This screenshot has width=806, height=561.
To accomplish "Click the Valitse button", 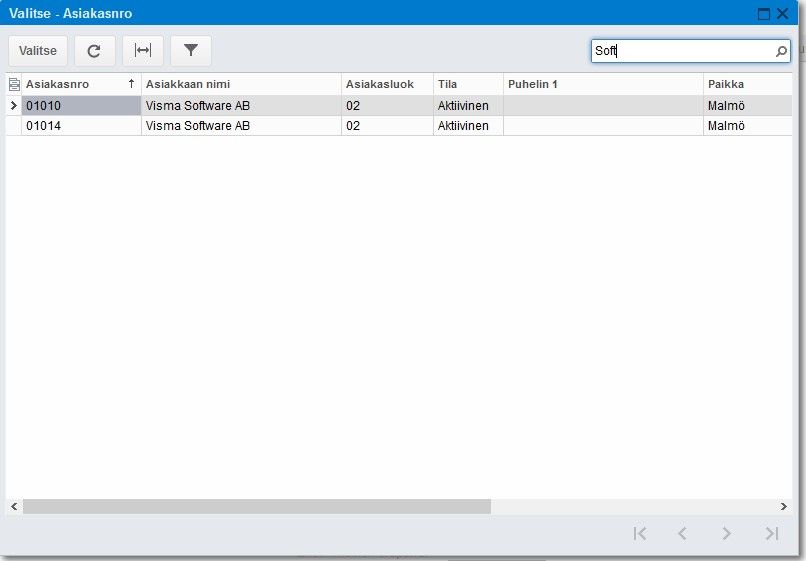I will (x=38, y=51).
